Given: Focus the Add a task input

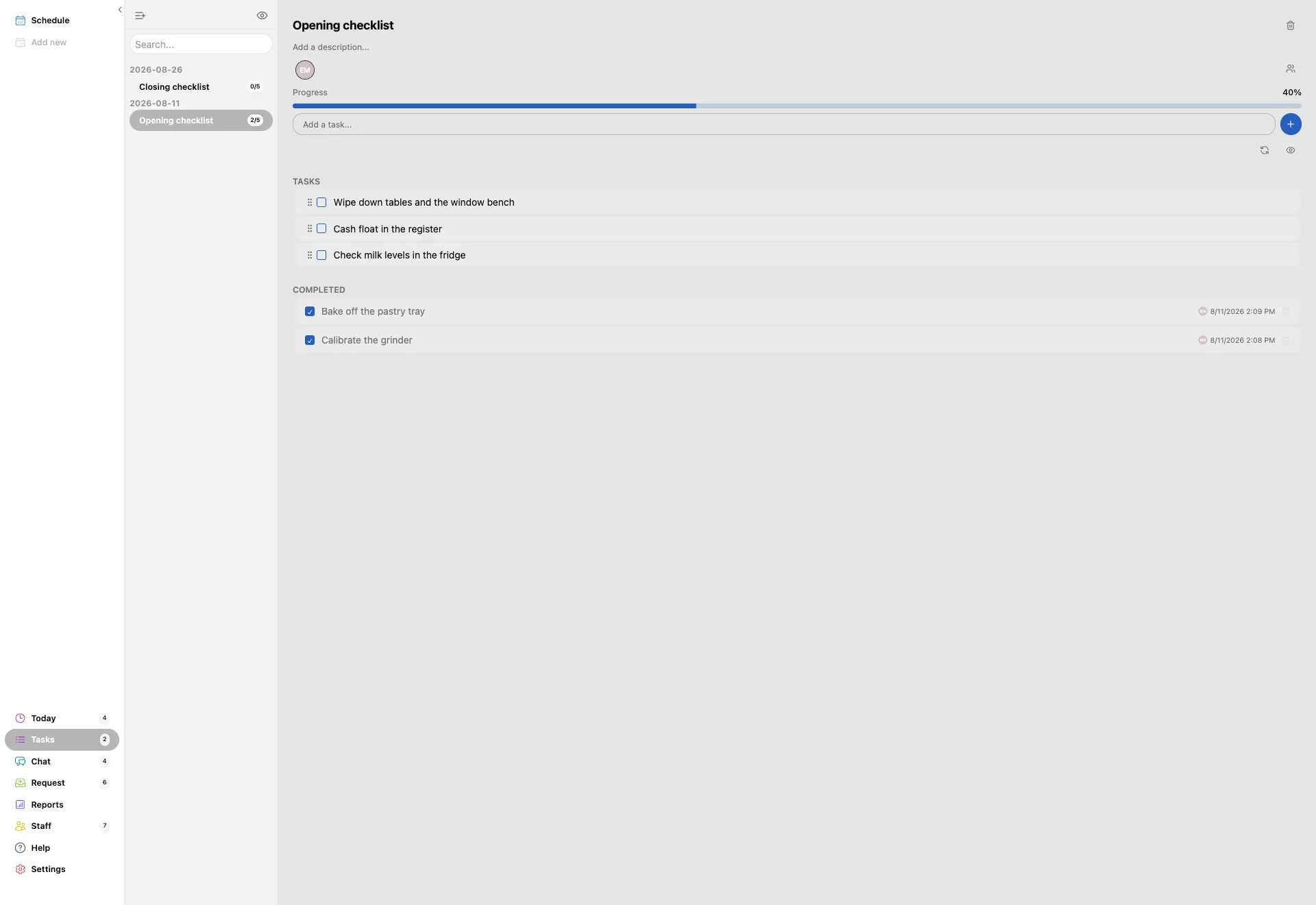Looking at the screenshot, I should 783,125.
